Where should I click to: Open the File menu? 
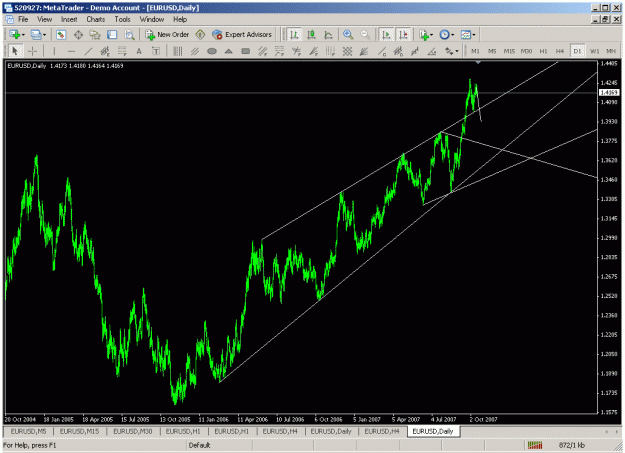click(23, 19)
